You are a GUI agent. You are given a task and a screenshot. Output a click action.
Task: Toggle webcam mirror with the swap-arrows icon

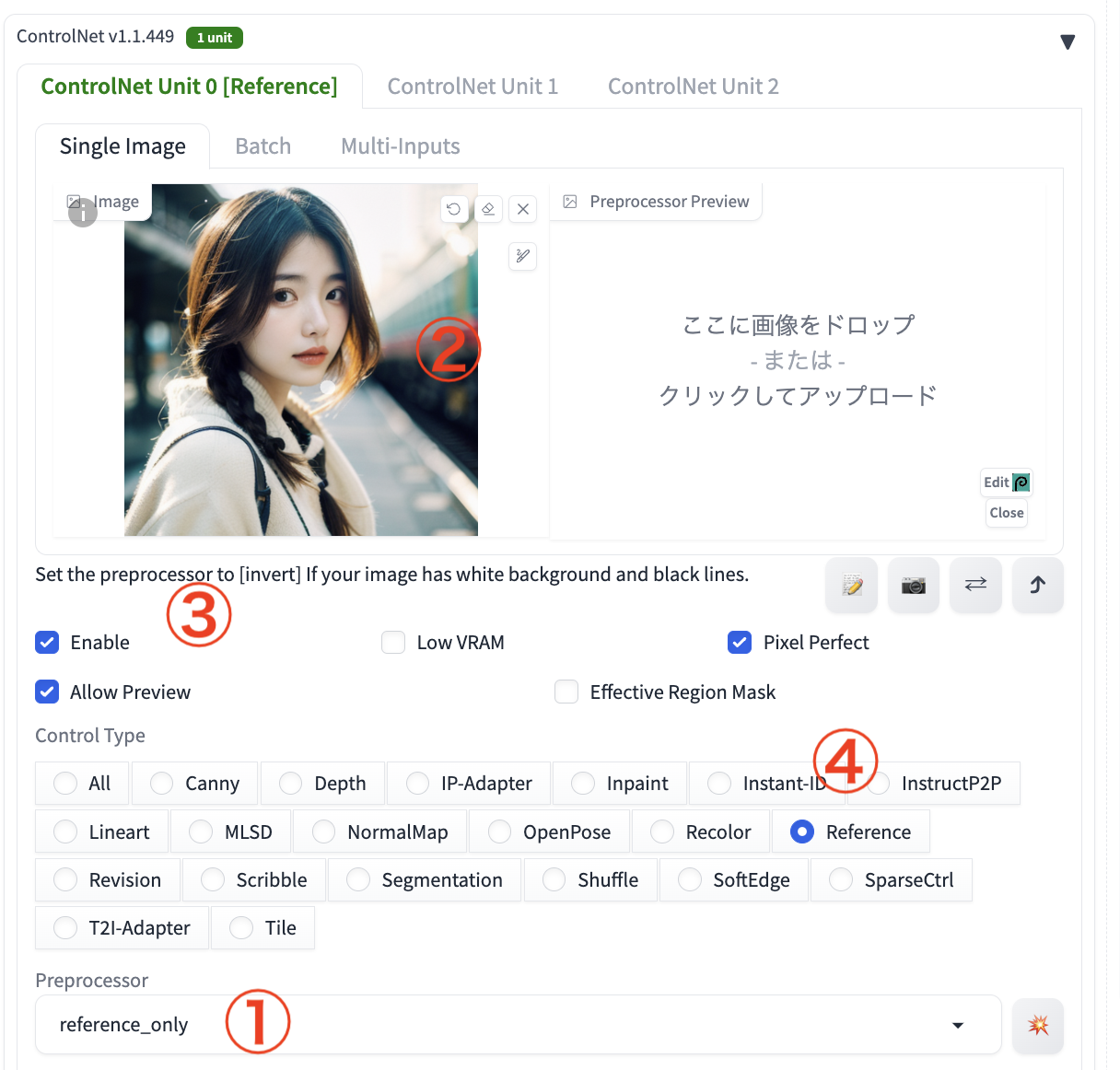[975, 585]
